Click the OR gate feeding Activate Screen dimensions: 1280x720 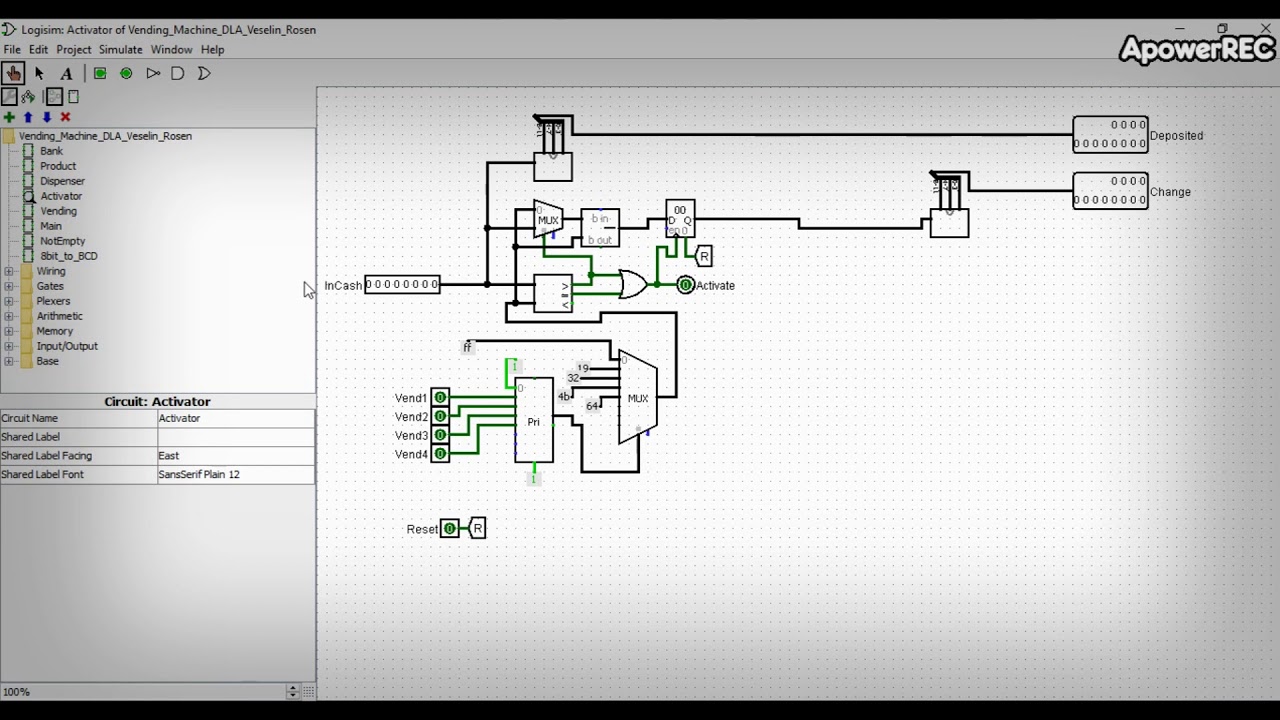pyautogui.click(x=634, y=285)
